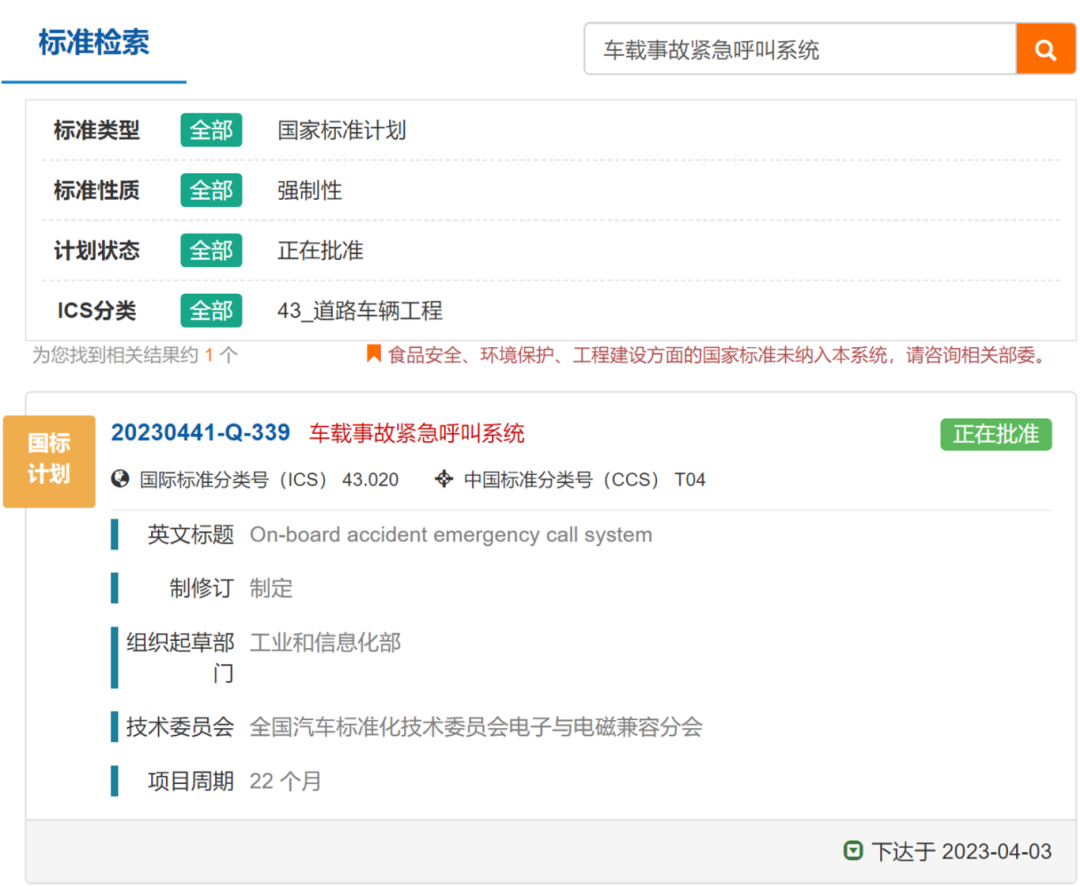
Task: Click the 标准类型 filter label
Action: pos(96,130)
